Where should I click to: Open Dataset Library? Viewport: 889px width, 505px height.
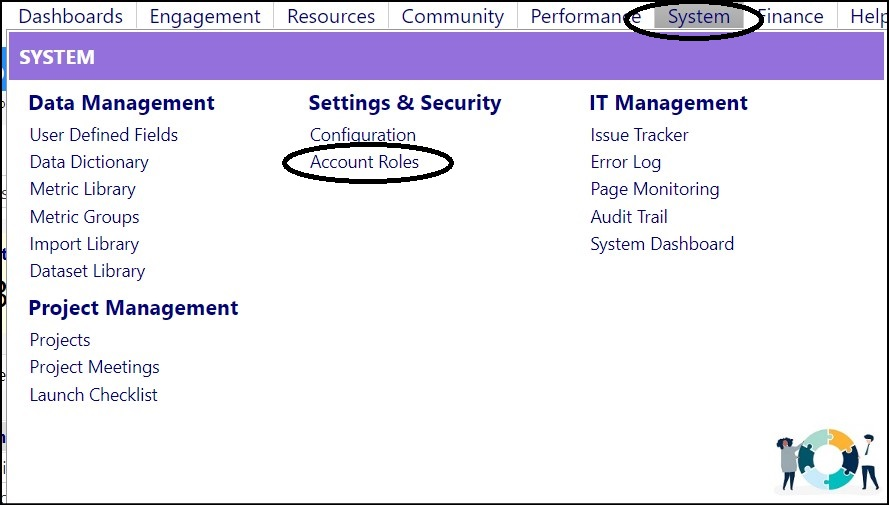point(87,271)
